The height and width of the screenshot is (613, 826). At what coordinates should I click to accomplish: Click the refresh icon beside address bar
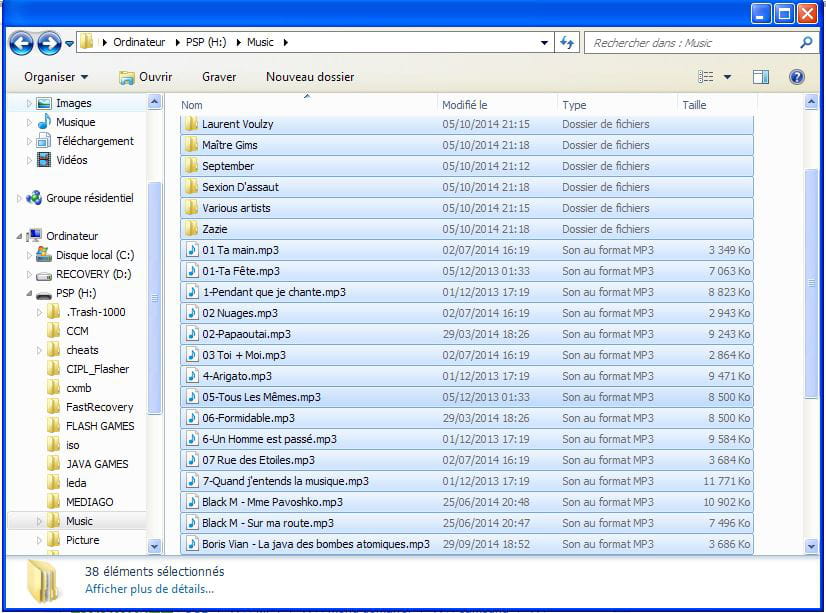click(x=567, y=42)
